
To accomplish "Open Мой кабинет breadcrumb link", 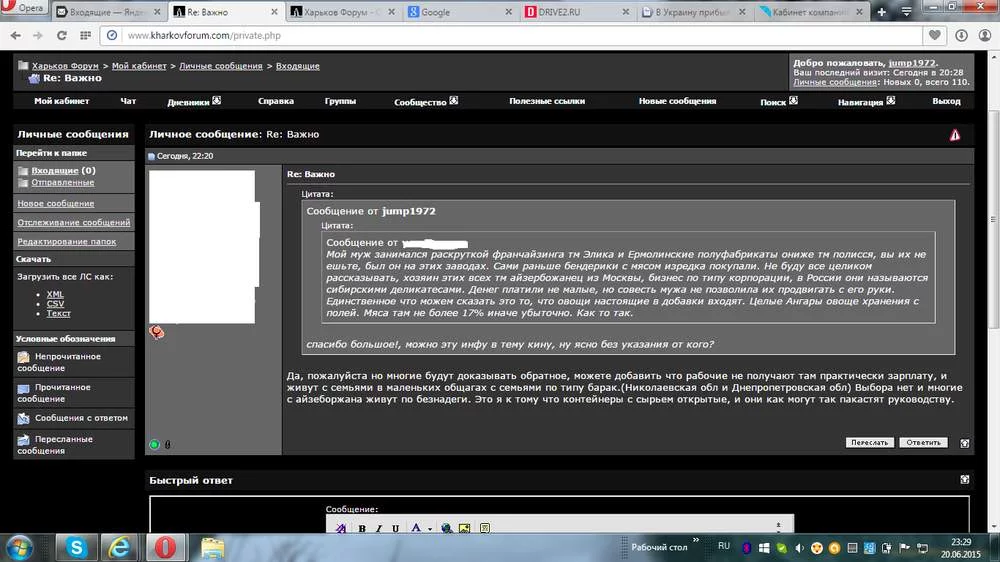I will pos(139,66).
